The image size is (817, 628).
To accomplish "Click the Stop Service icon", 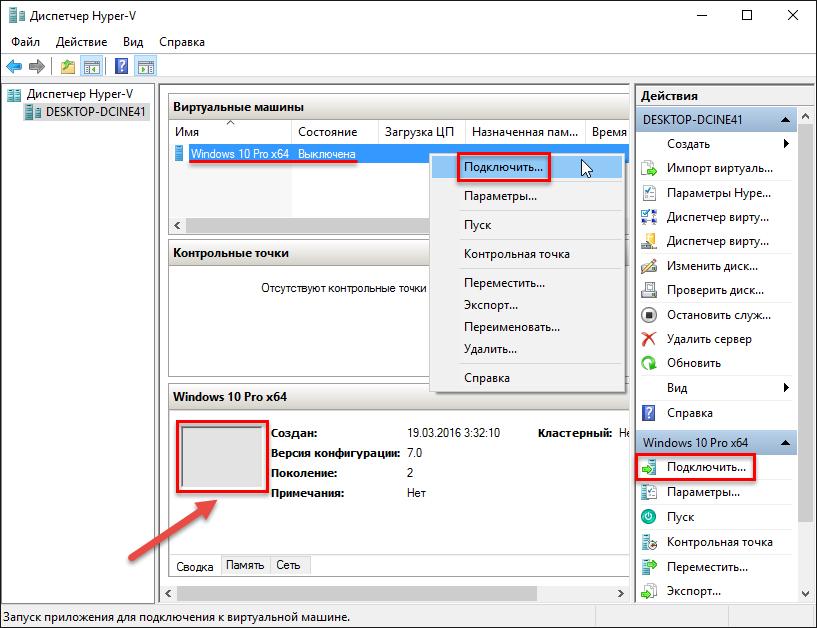I will [649, 315].
